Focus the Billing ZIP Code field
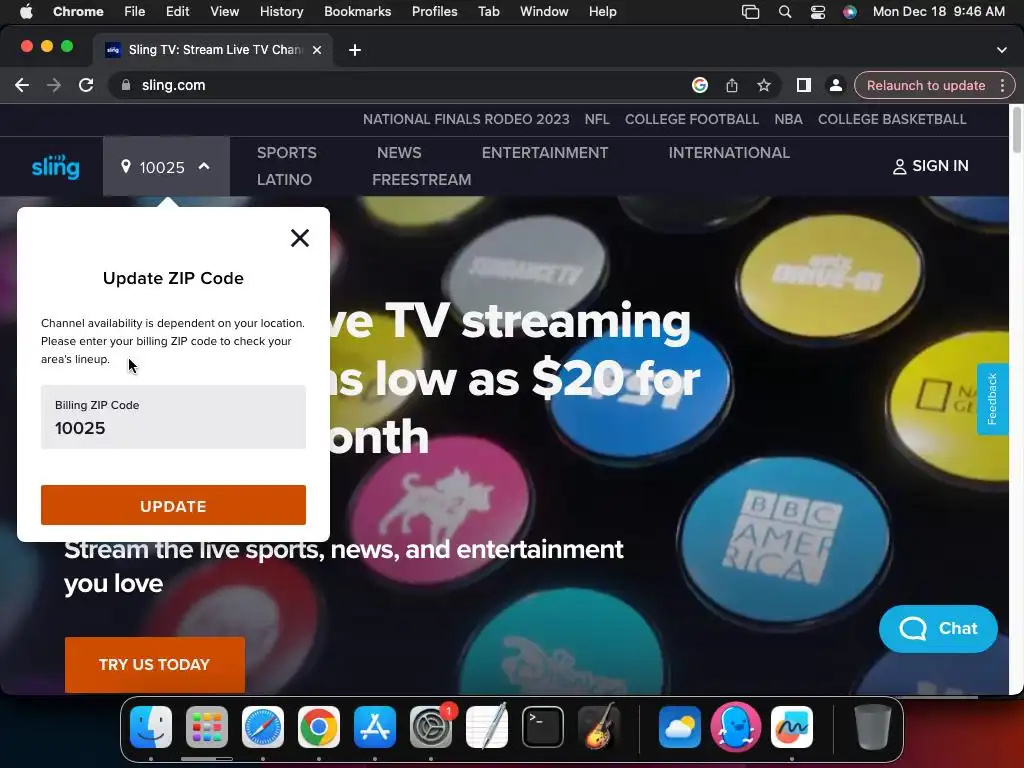The image size is (1024, 768). pos(173,417)
